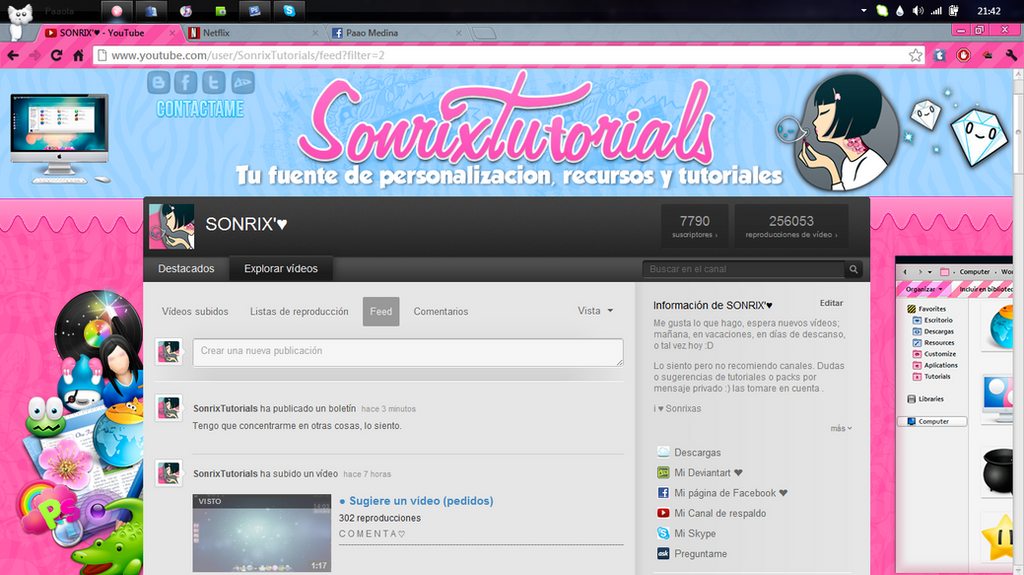Open the Photoshop taskbar icon
Screen dimensions: 1024x575
point(255,10)
